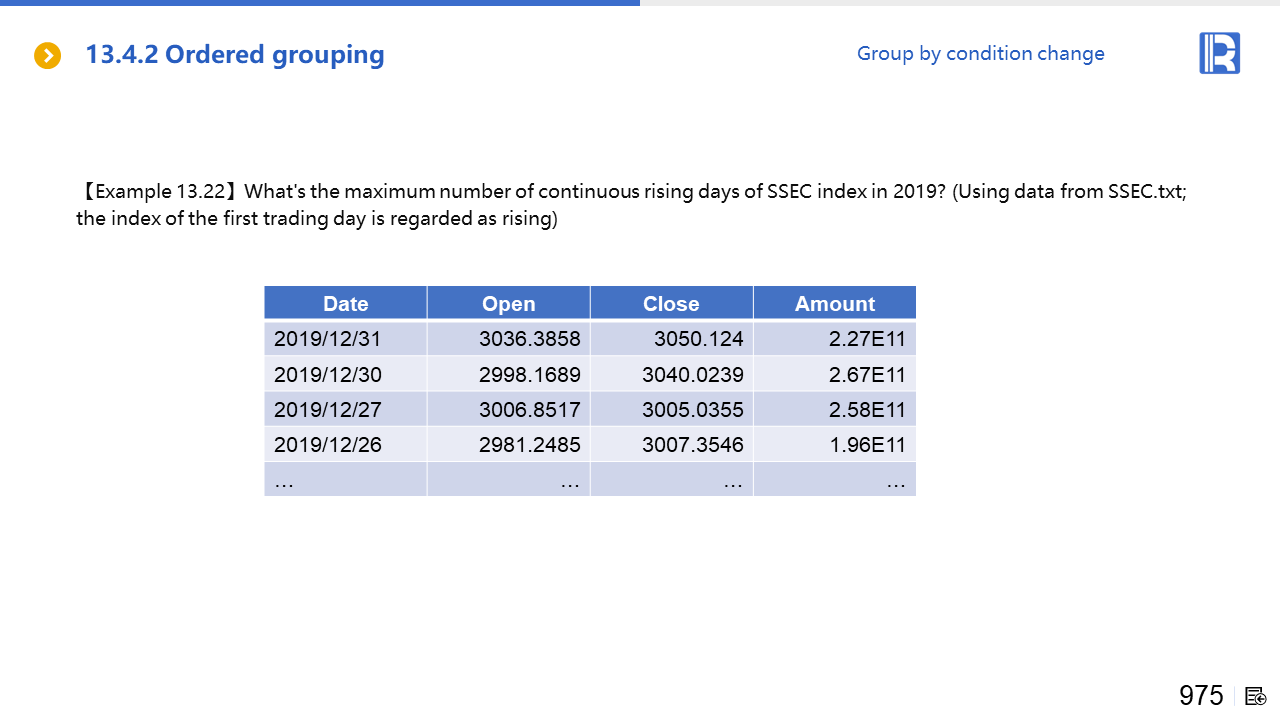Screen dimensions: 1280x720
Task: Click the blue R logo icon
Action: point(1219,53)
